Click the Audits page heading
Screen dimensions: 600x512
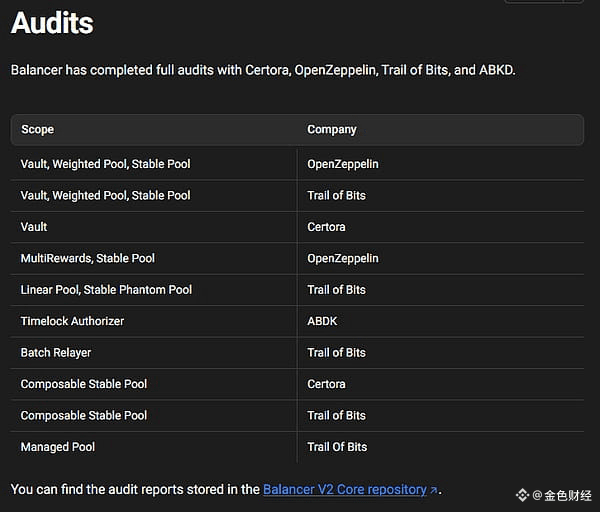52,24
